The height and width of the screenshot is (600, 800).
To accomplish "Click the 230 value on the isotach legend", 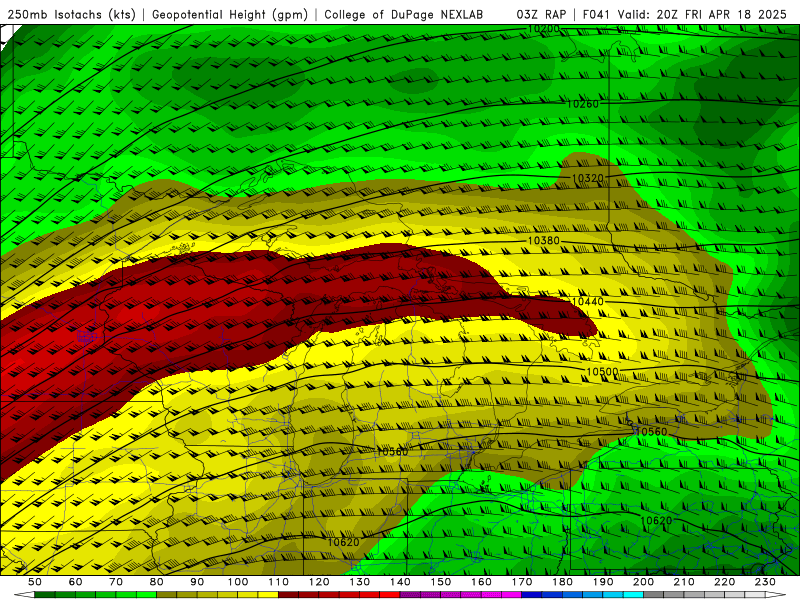I will click(765, 582).
